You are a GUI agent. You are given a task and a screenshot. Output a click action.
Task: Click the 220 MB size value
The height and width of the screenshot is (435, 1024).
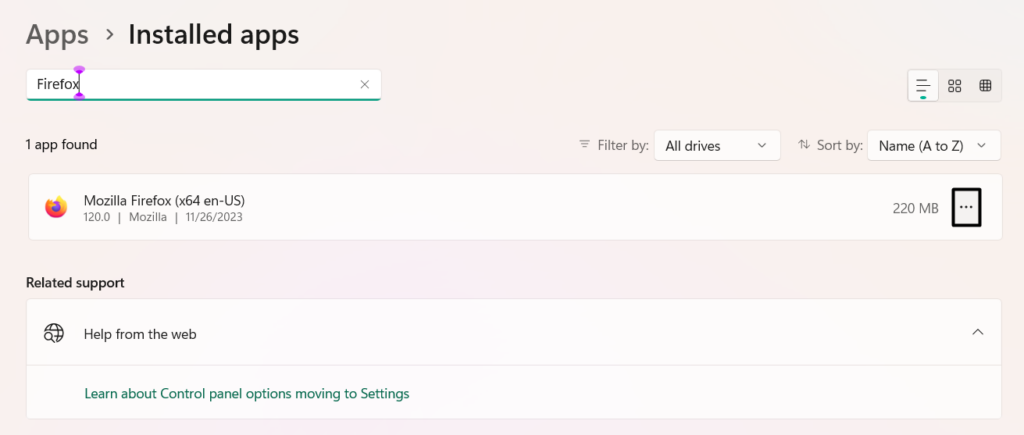(x=915, y=208)
